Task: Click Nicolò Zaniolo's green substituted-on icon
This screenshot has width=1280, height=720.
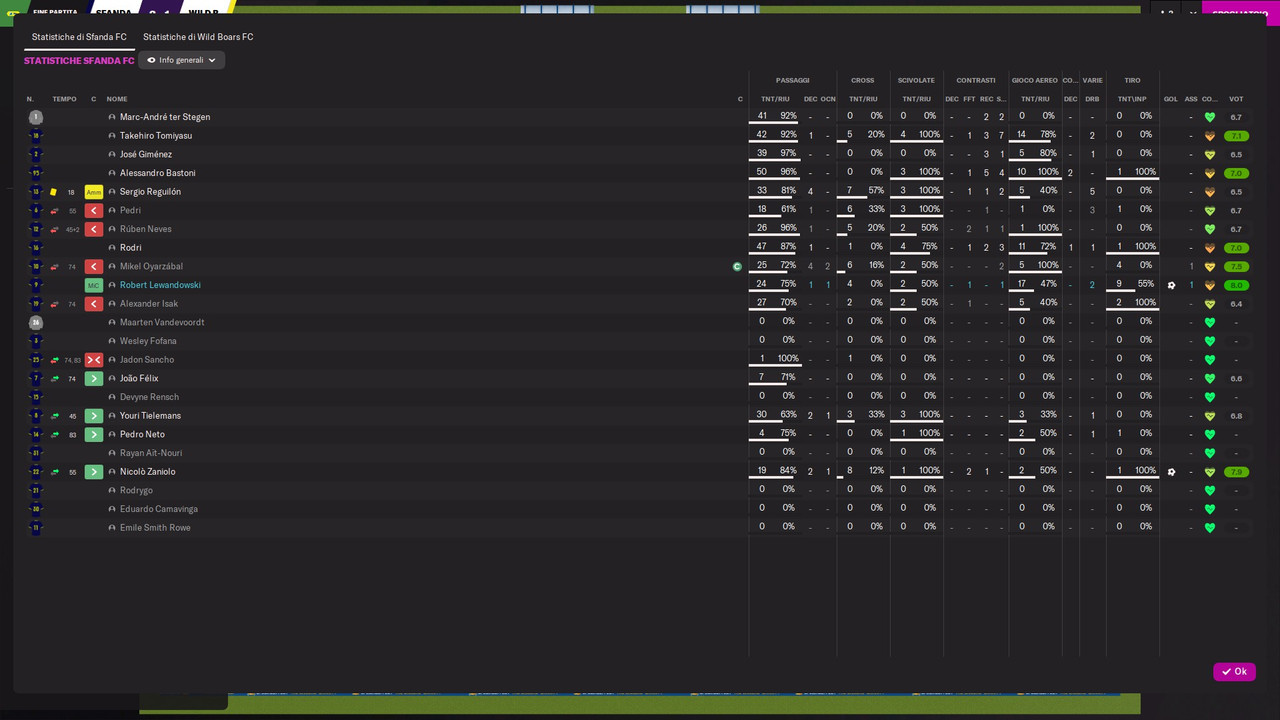Action: (x=94, y=472)
